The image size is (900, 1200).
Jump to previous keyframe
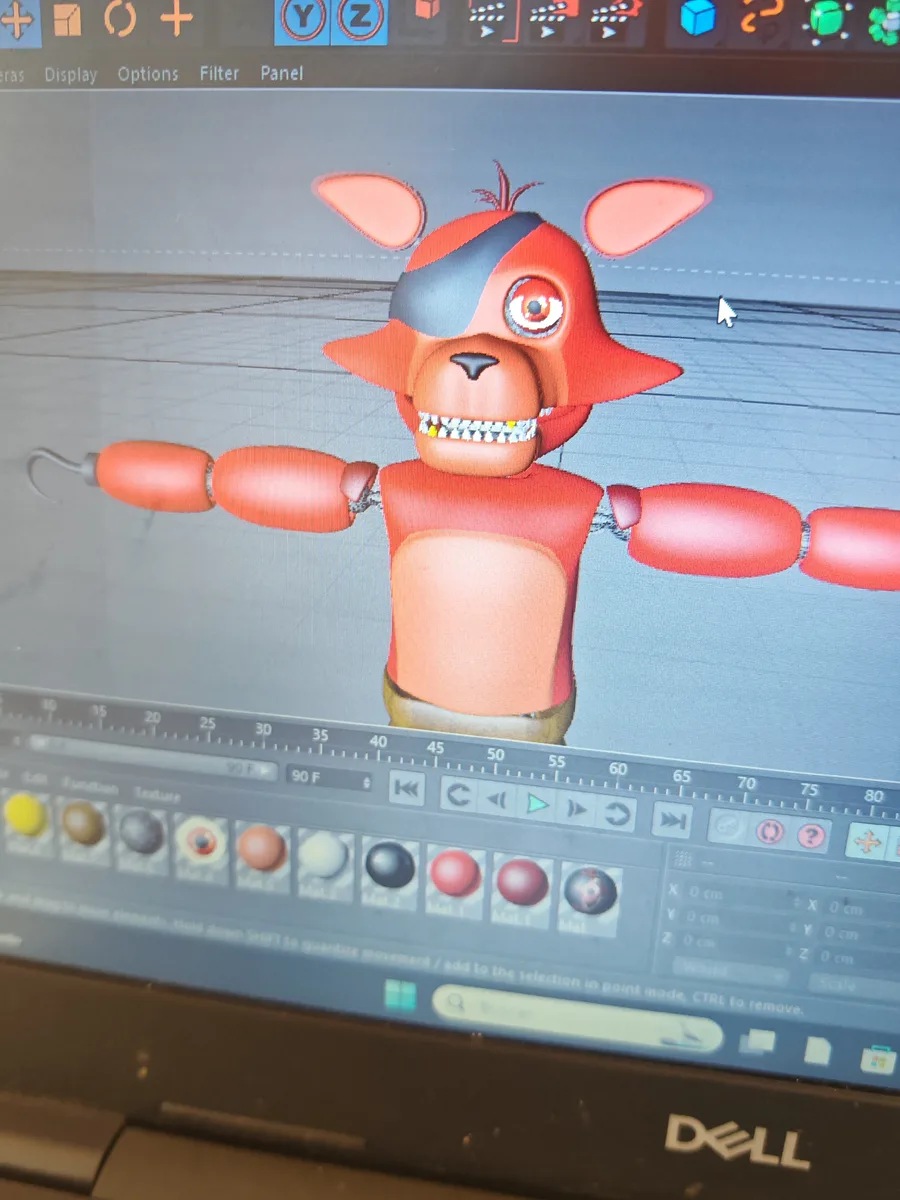point(459,794)
